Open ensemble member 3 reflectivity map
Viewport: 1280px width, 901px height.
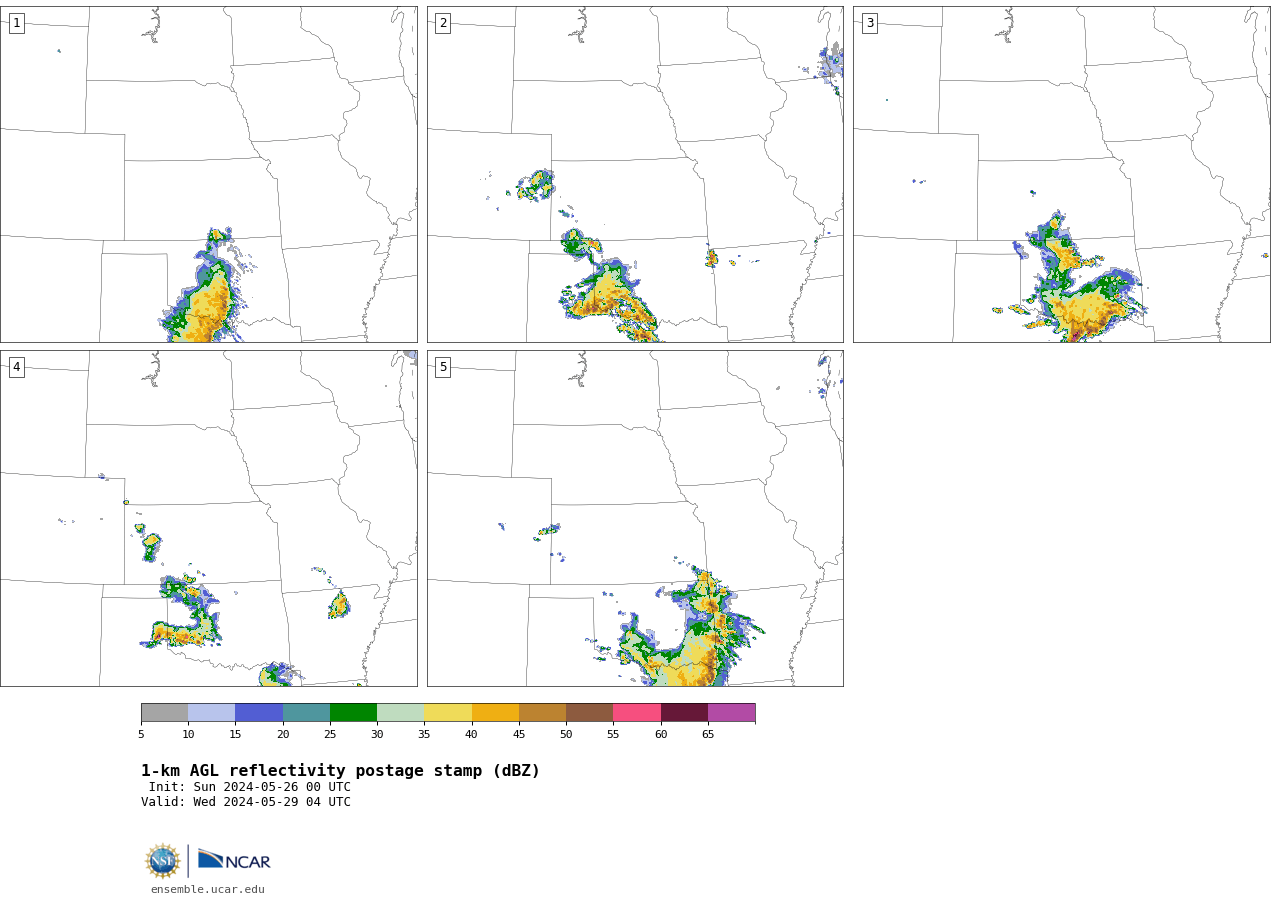pos(1062,175)
